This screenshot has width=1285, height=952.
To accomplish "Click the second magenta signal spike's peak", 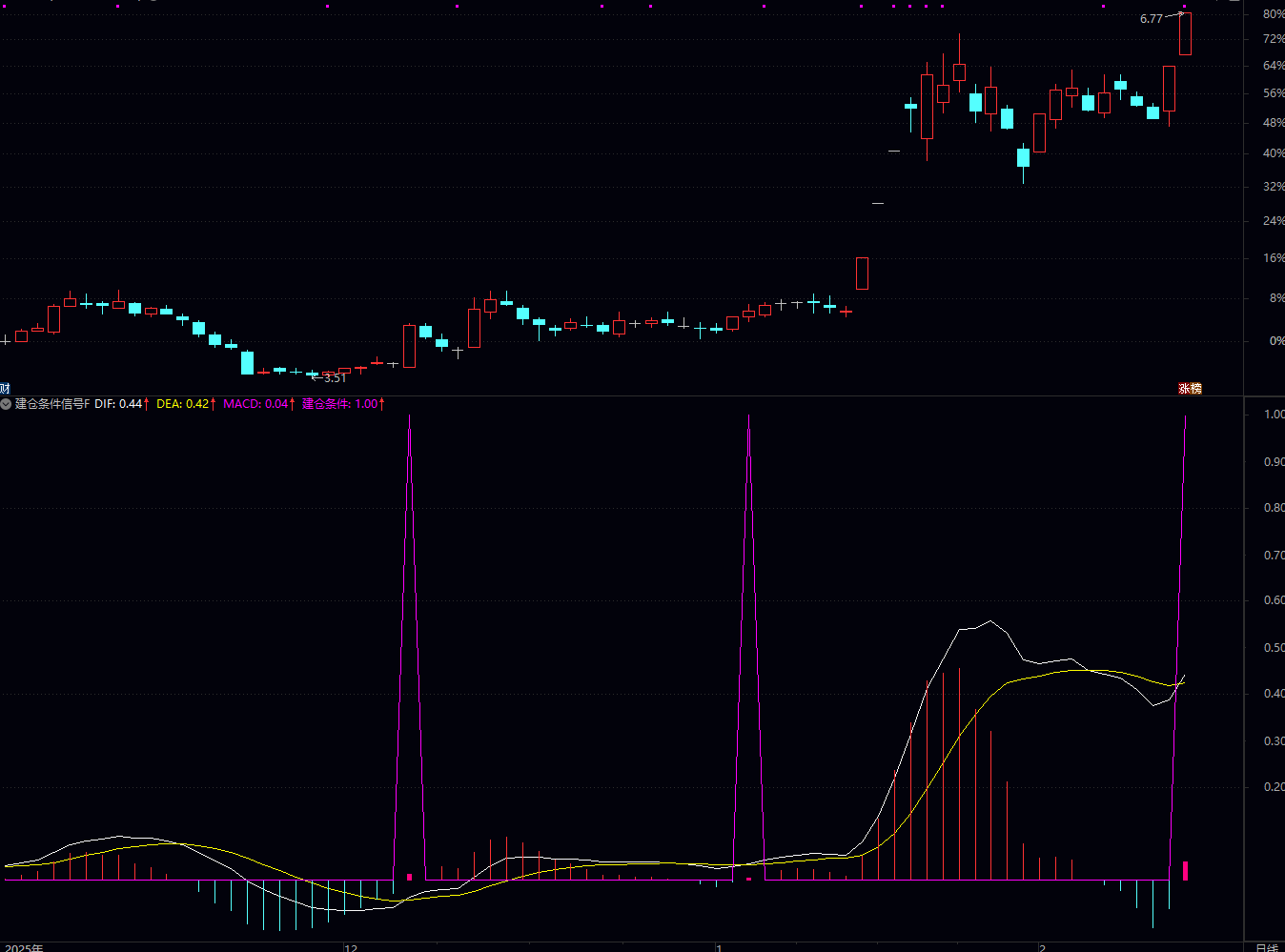I will tap(749, 417).
